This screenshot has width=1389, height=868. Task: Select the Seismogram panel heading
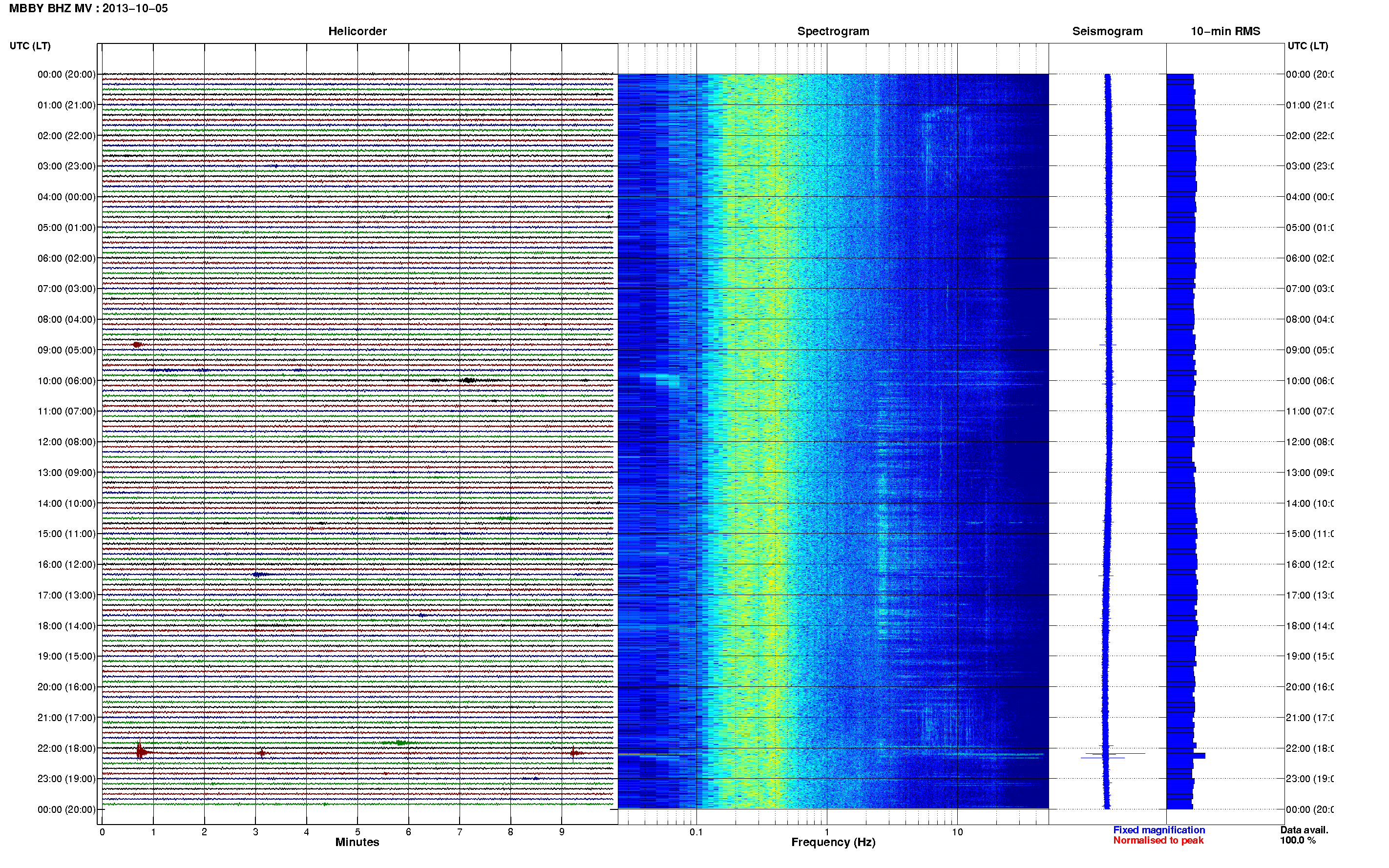pos(1107,32)
